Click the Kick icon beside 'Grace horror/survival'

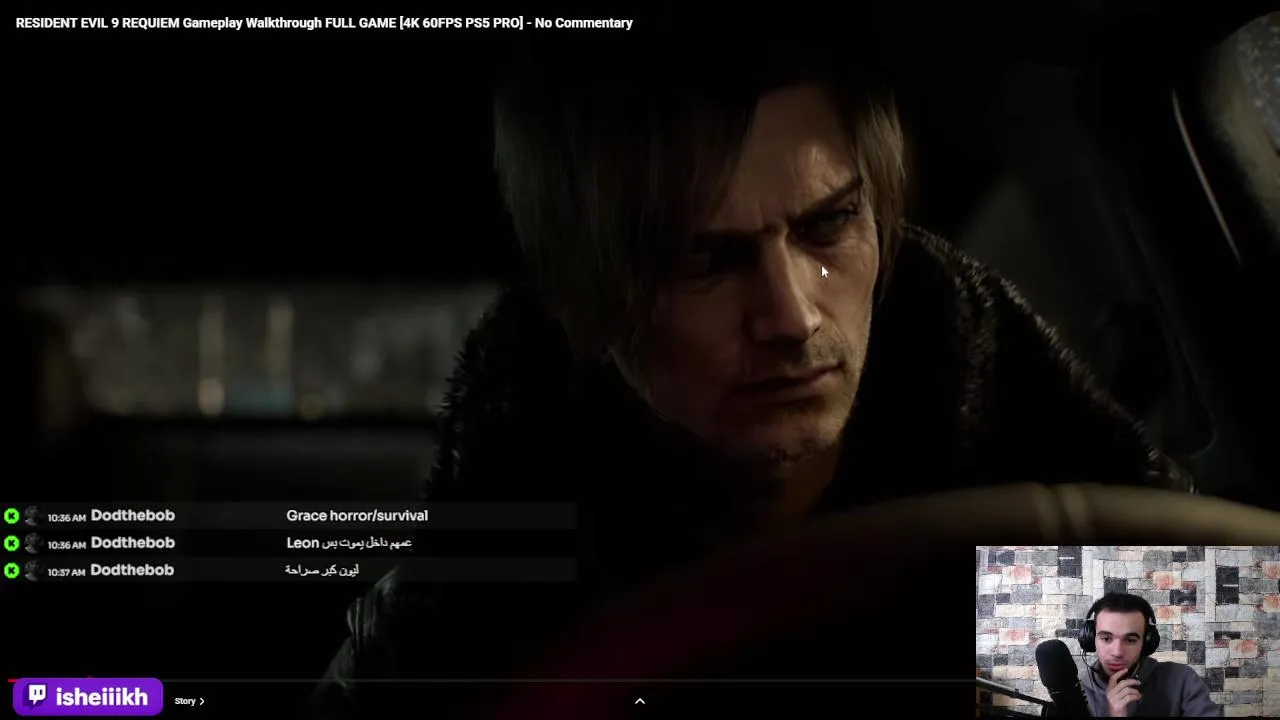tap(11, 516)
